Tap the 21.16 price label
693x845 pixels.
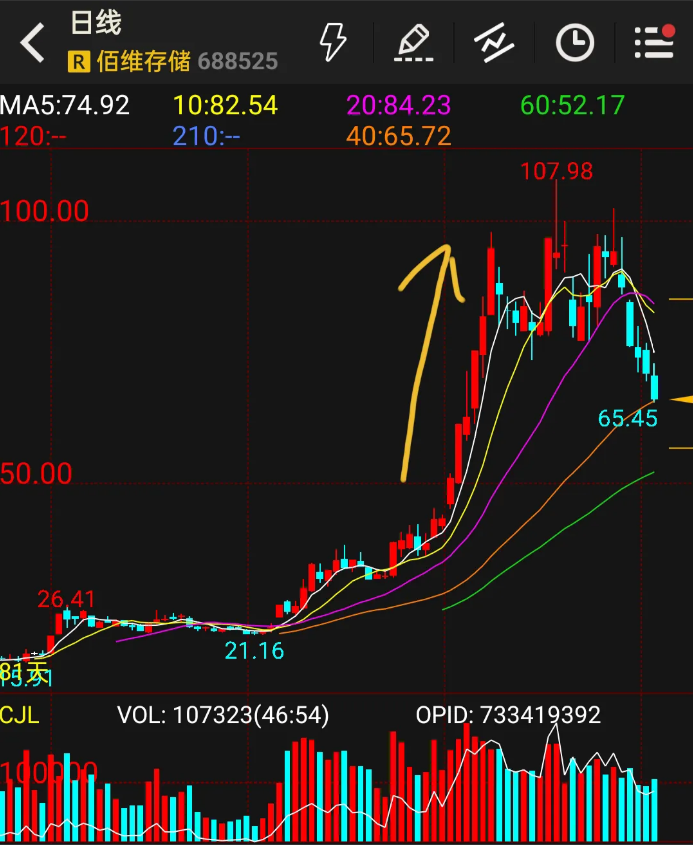click(x=254, y=650)
